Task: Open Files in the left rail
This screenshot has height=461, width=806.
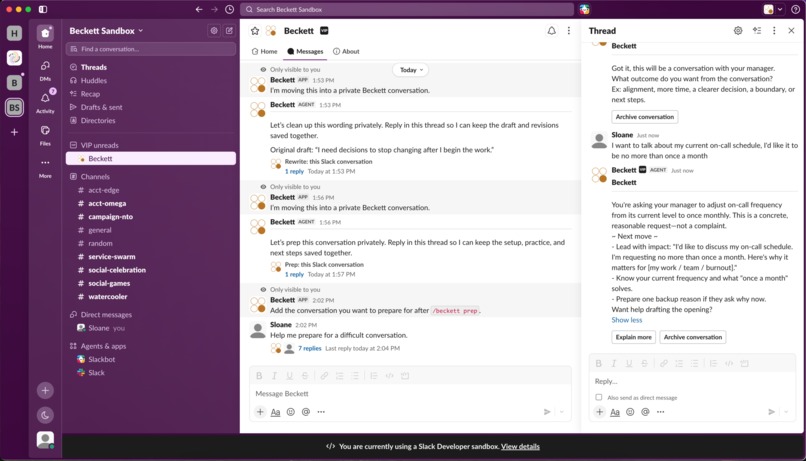Action: click(x=45, y=131)
